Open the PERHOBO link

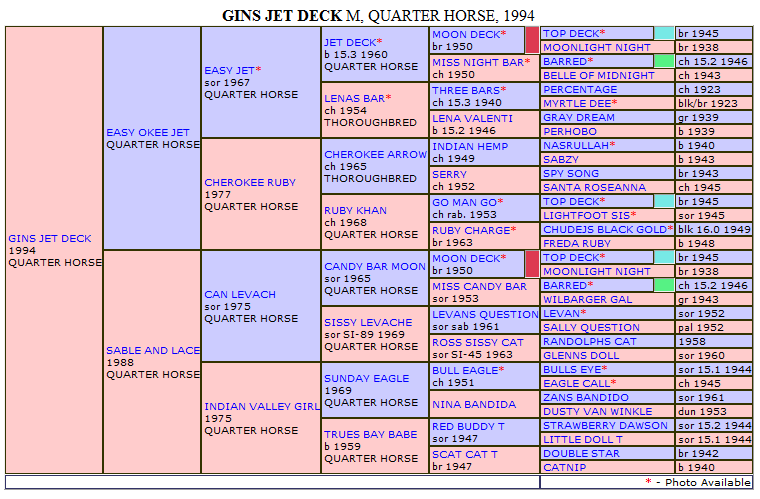point(570,132)
